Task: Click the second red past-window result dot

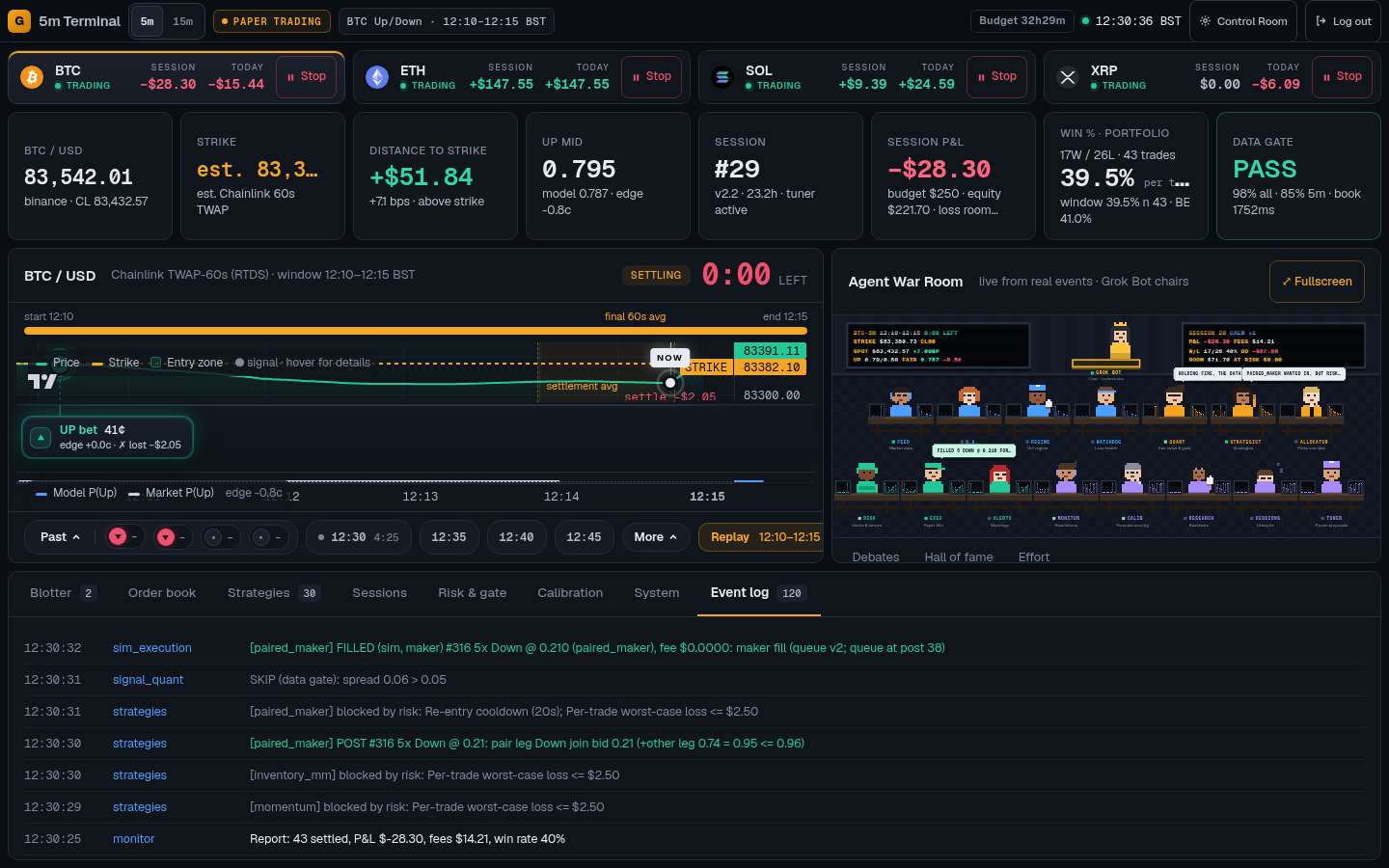Action: [166, 537]
